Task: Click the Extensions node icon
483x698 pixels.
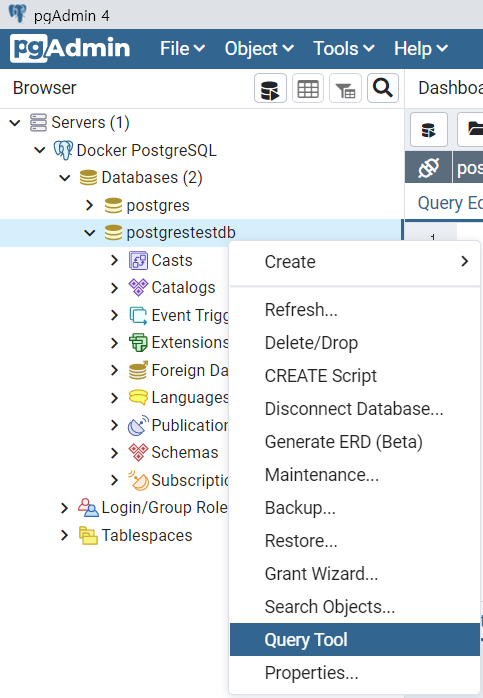Action: [138, 343]
